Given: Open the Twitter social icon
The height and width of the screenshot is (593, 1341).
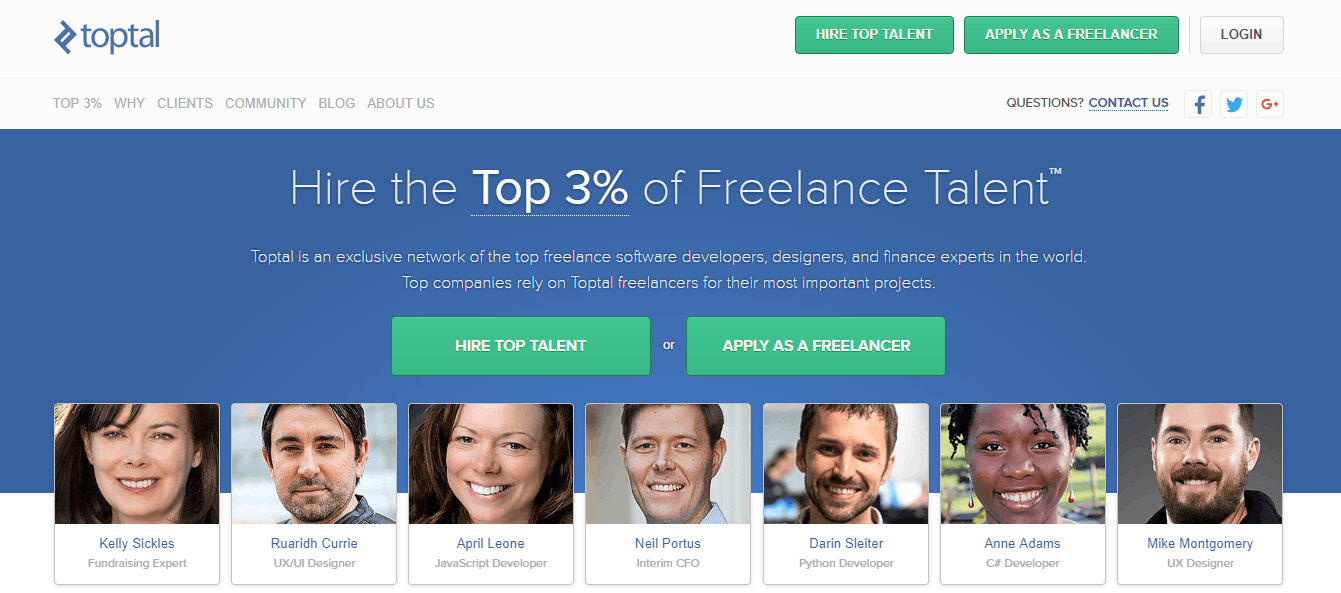Looking at the screenshot, I should pos(1234,104).
